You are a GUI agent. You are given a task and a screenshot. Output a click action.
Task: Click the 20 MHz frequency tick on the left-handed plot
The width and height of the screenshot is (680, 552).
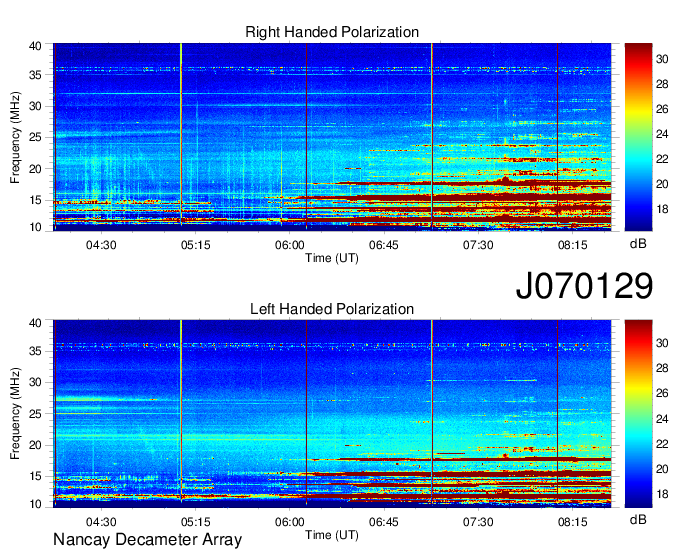[x=35, y=445]
